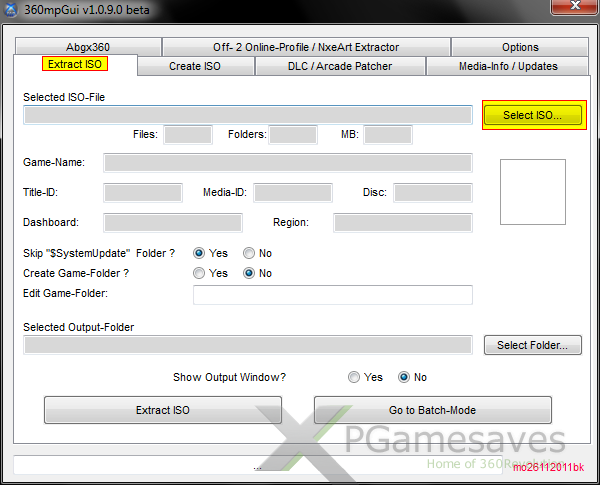Open the Media-Info / Updates tab
Viewport: 600px width, 485px height.
(508, 66)
